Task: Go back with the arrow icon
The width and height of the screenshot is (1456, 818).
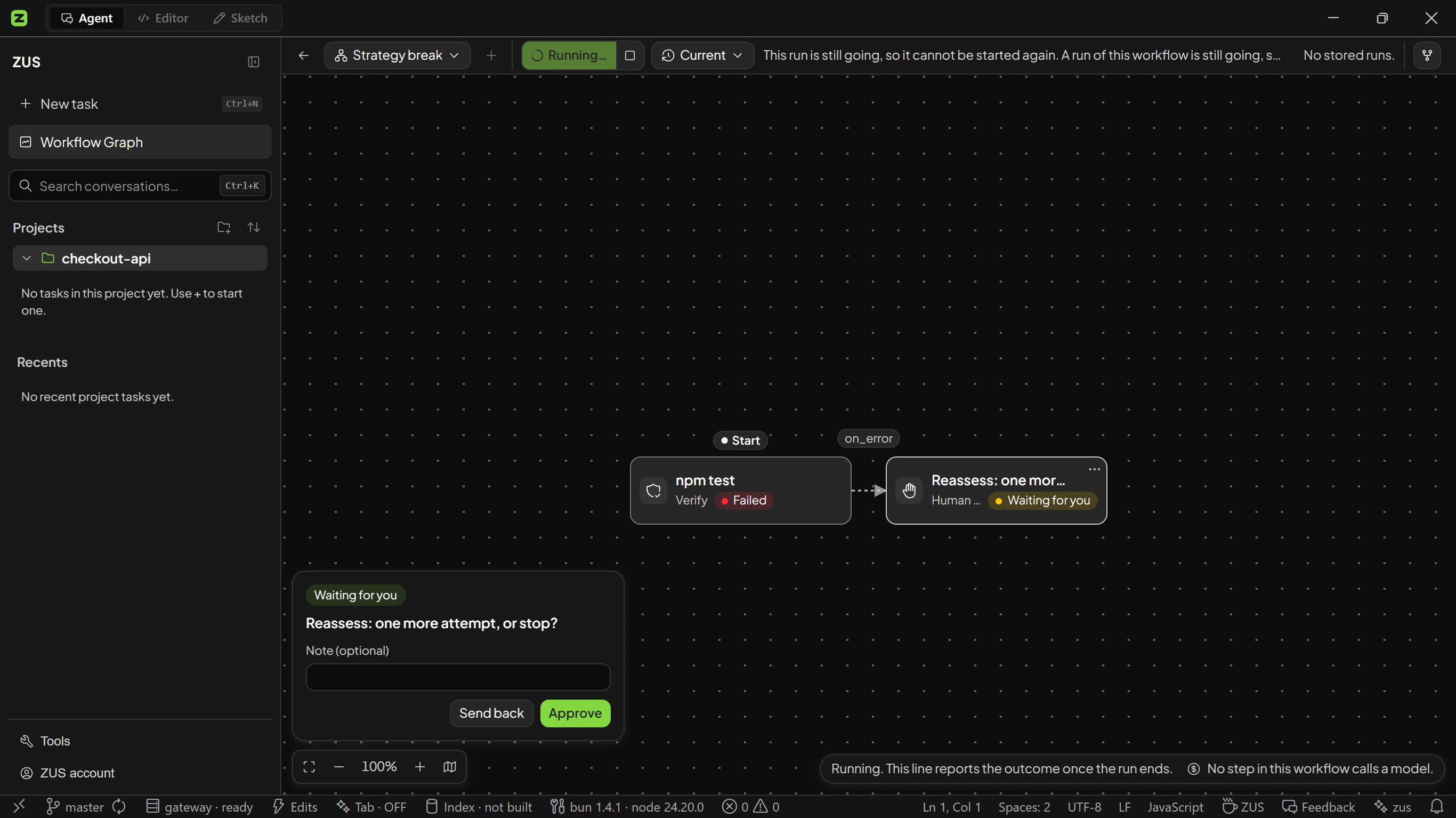Action: click(x=304, y=55)
